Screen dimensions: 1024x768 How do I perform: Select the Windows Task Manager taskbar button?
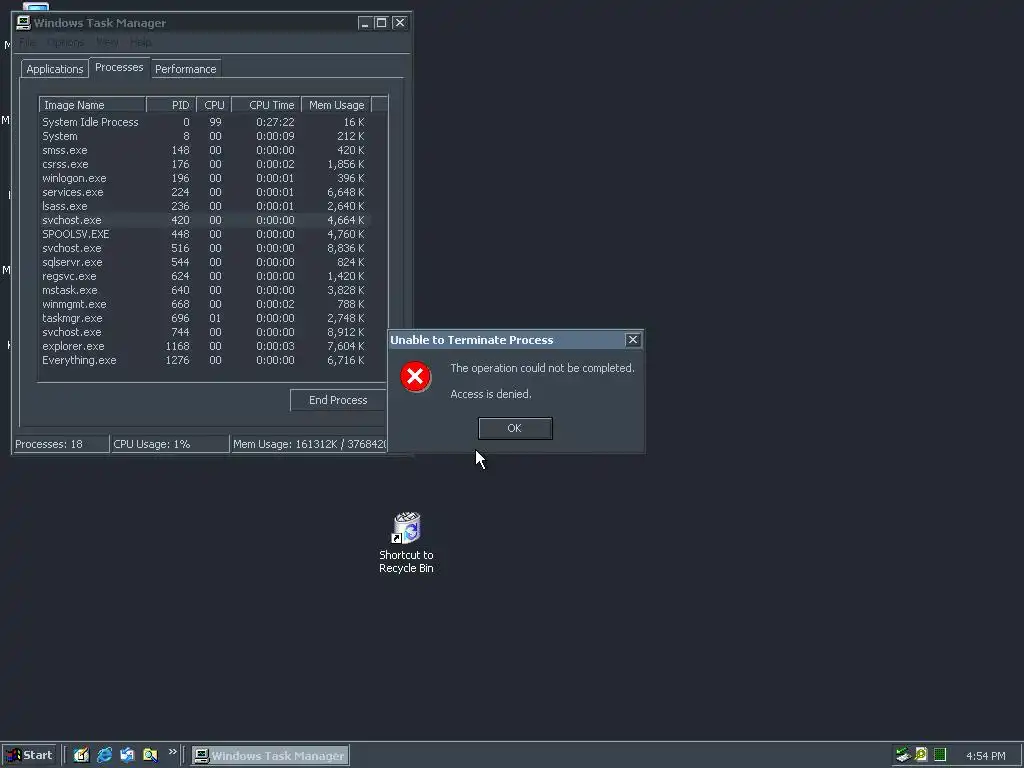tap(270, 756)
